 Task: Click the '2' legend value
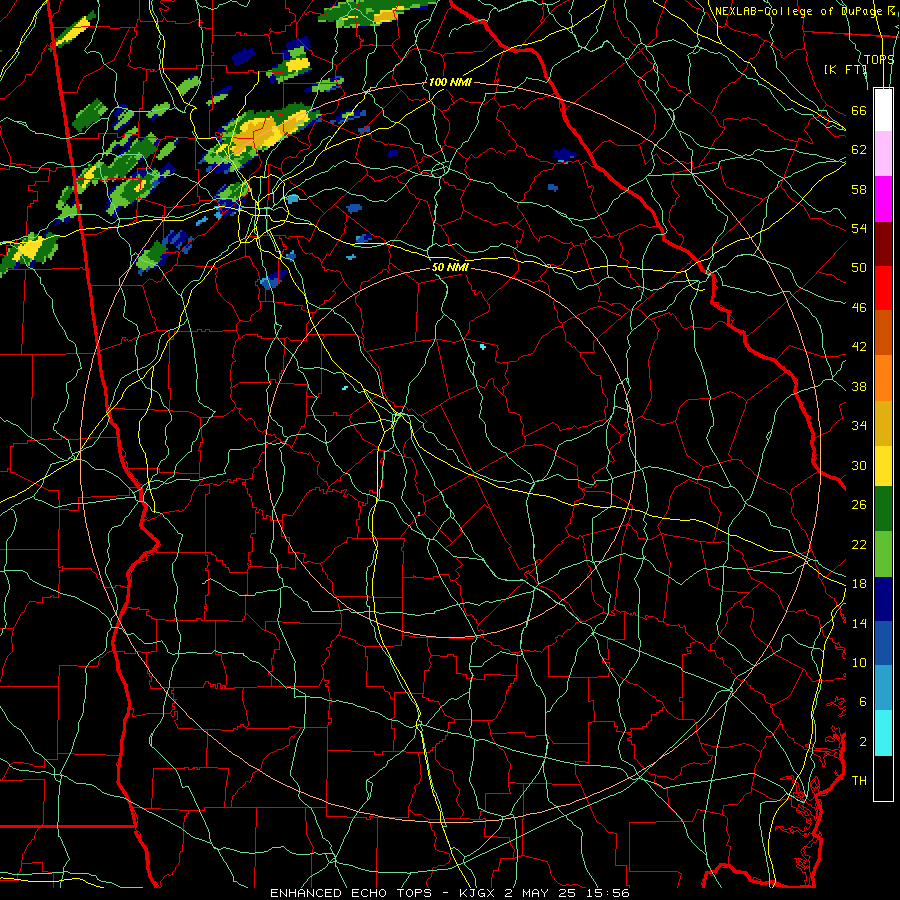(x=863, y=742)
